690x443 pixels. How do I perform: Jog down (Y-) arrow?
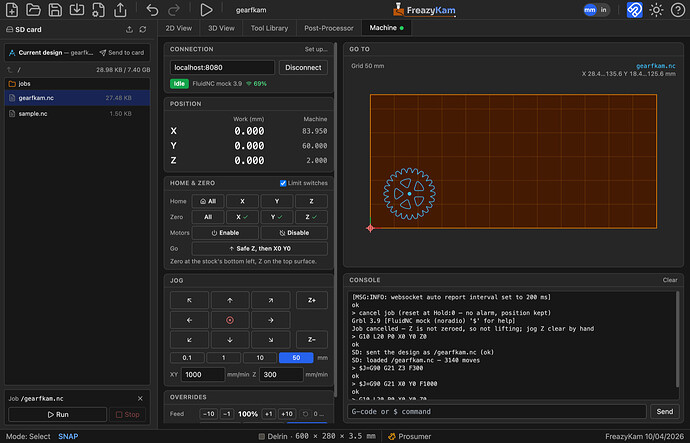230,340
